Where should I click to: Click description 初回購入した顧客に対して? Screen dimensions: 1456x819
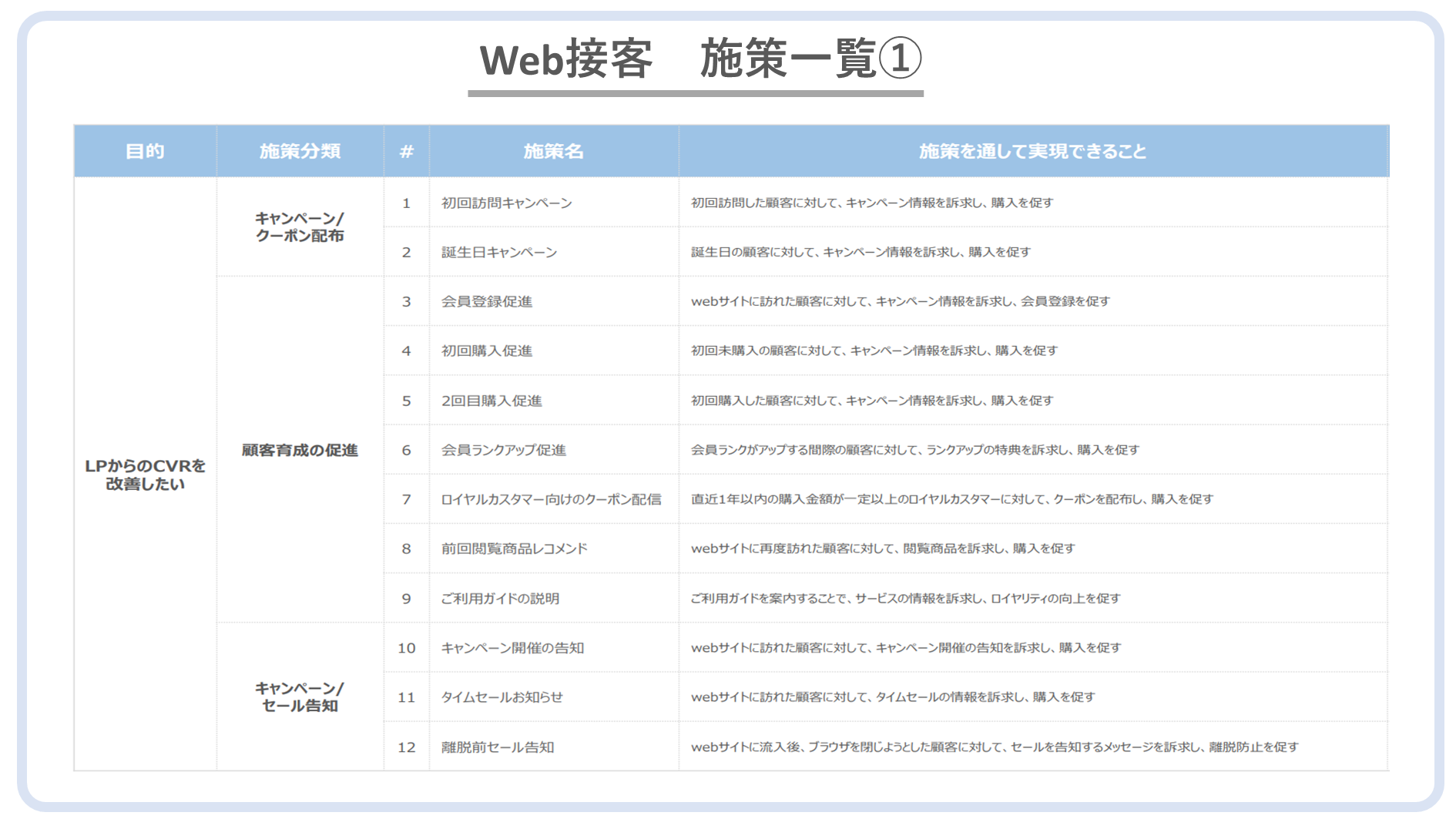pos(872,401)
